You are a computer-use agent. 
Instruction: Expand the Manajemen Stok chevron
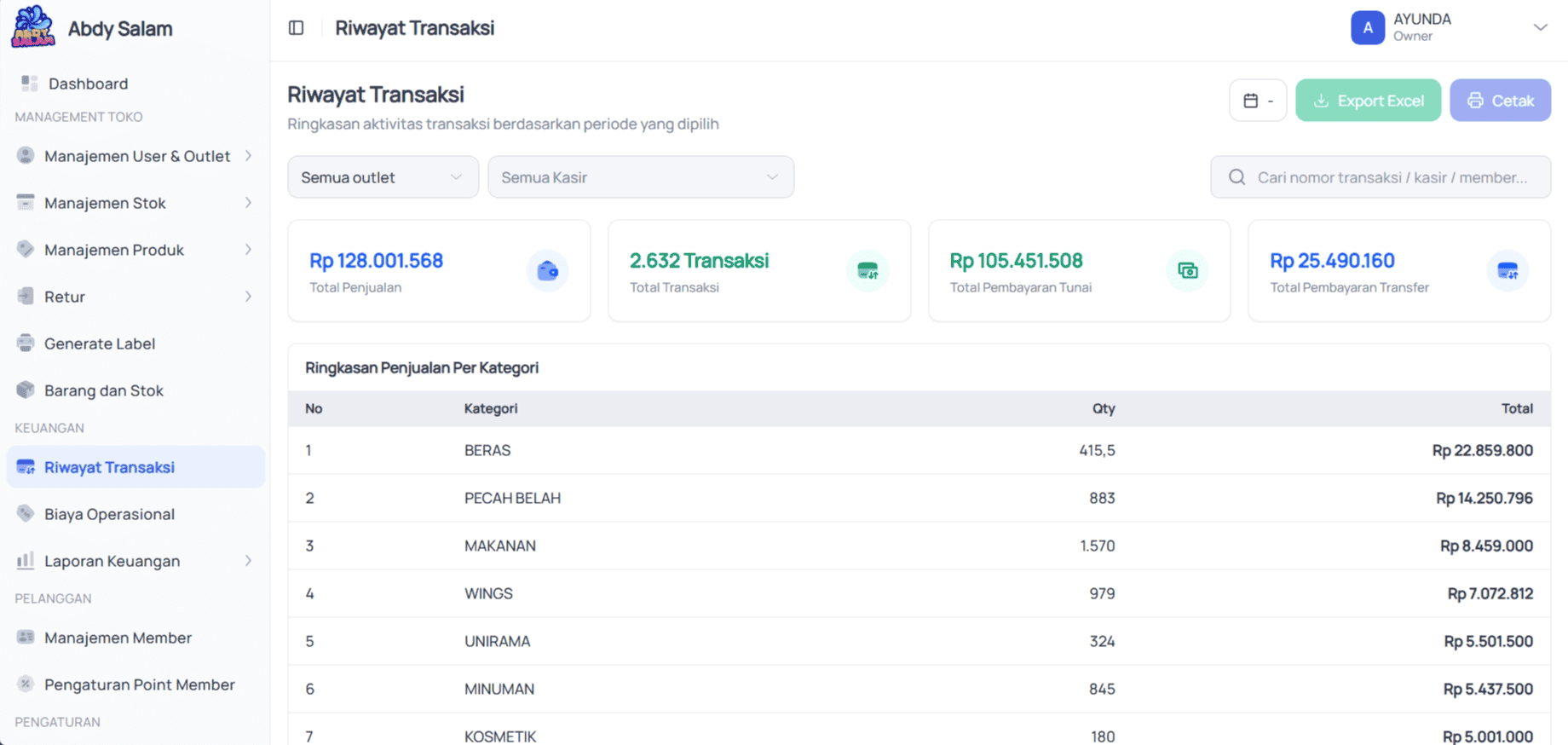point(248,202)
